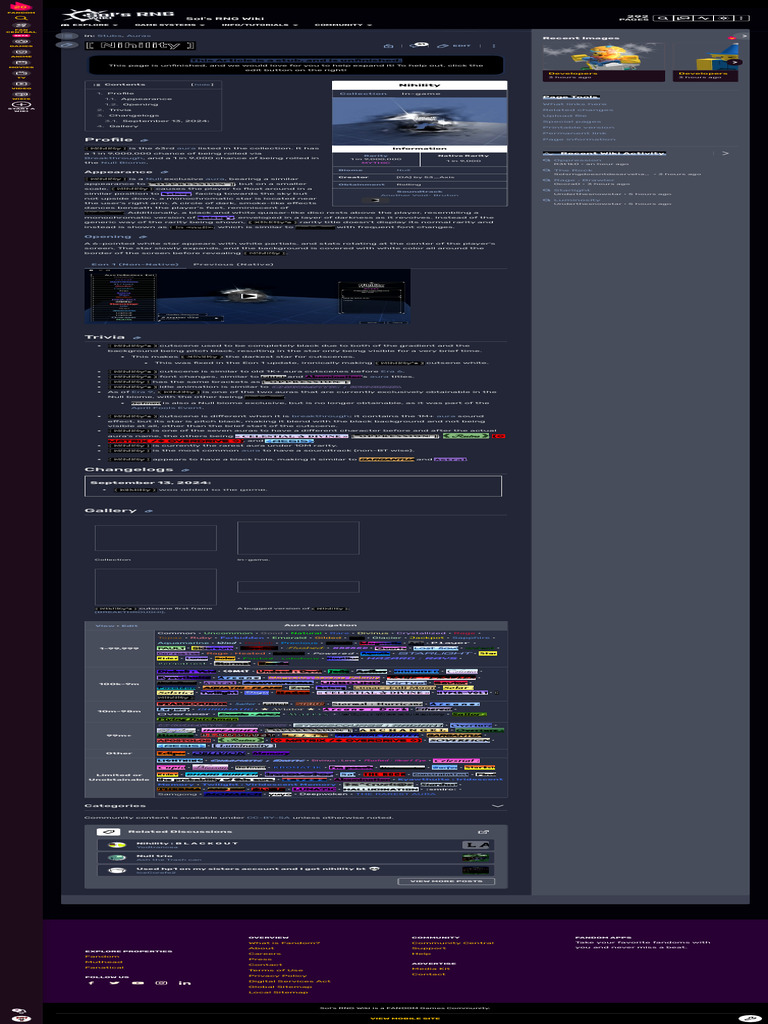This screenshot has height=1024, width=768.
Task: Click the lock icon beside page title
Action: point(389,46)
